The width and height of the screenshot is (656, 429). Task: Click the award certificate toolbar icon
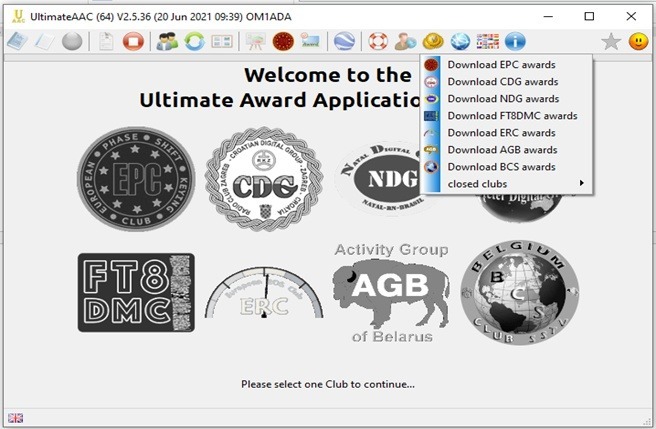tap(310, 41)
